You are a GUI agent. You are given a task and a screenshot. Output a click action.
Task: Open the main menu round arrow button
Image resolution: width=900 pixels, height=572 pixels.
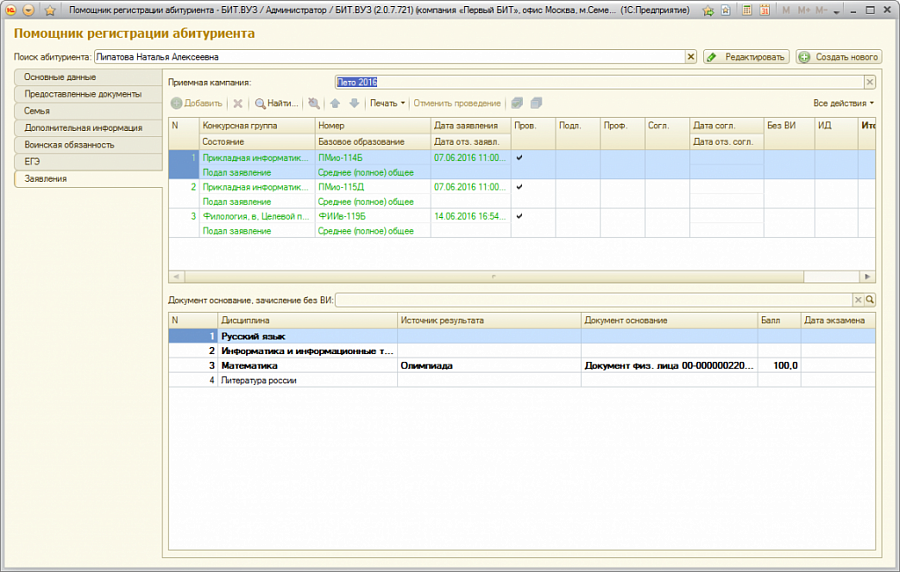(29, 10)
